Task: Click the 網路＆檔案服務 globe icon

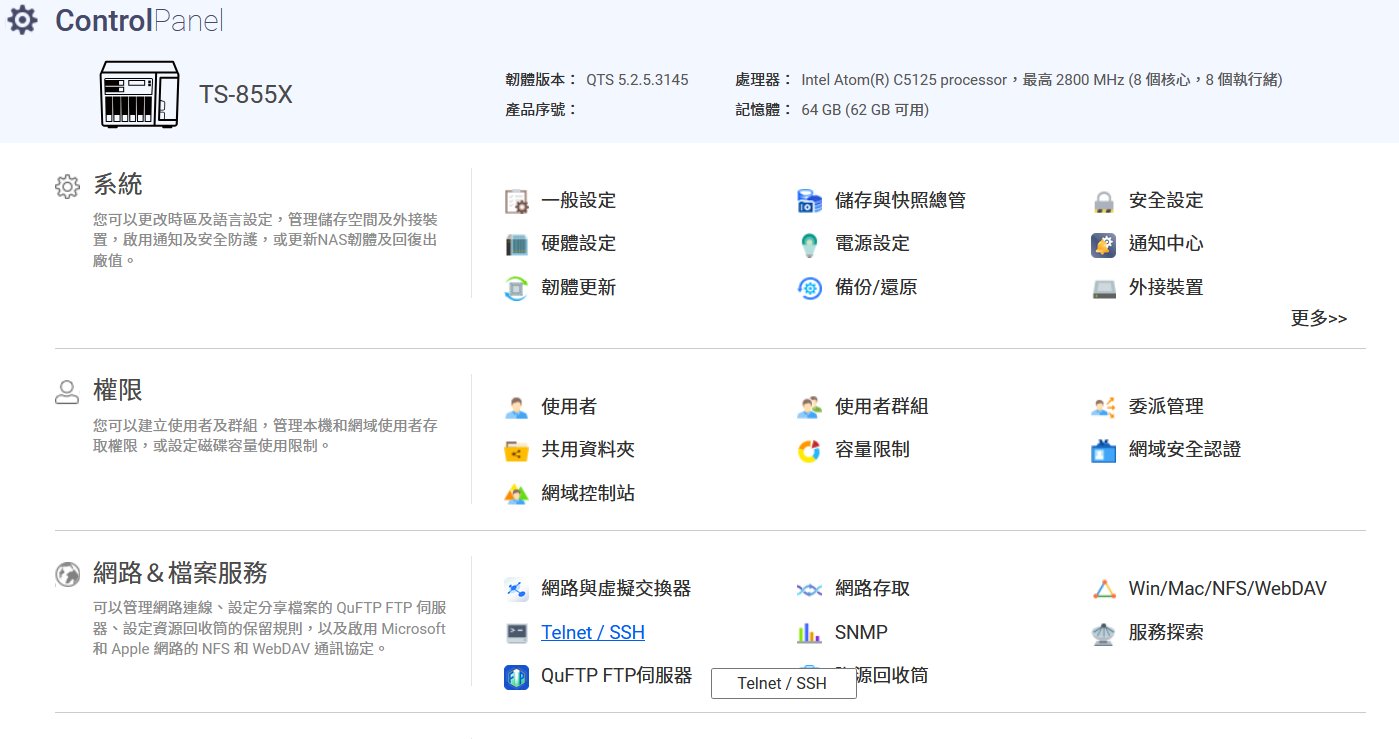Action: tap(67, 575)
